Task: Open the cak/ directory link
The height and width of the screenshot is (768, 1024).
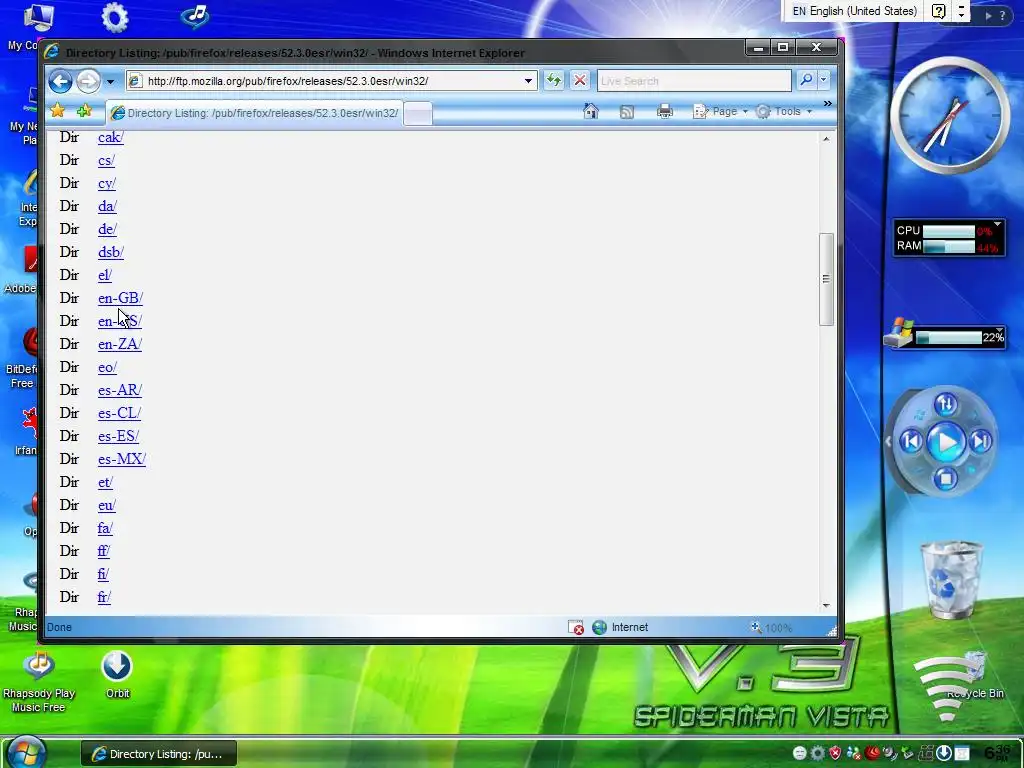Action: coord(110,137)
